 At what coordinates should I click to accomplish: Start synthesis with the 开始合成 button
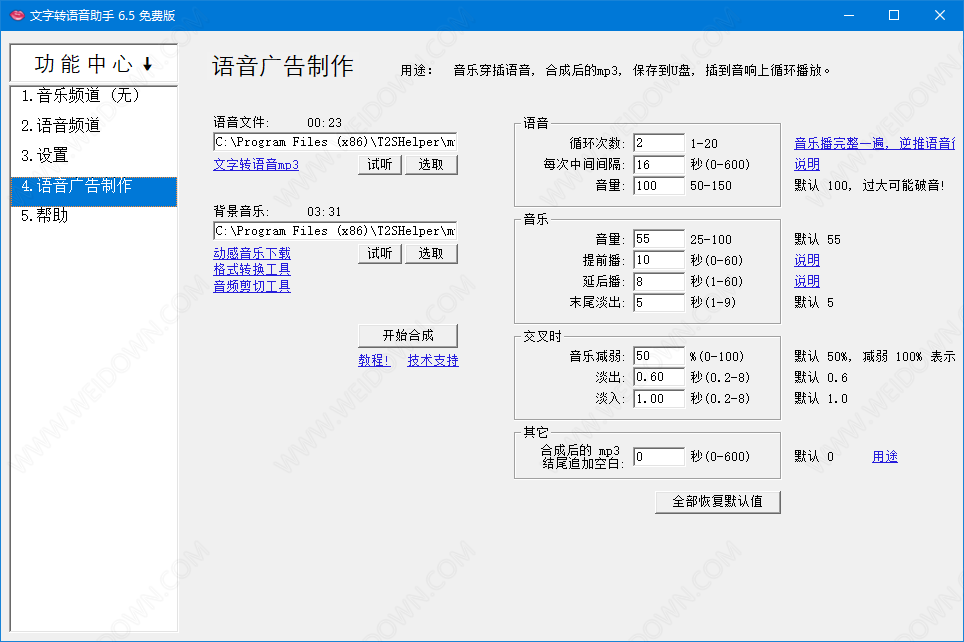pyautogui.click(x=408, y=335)
